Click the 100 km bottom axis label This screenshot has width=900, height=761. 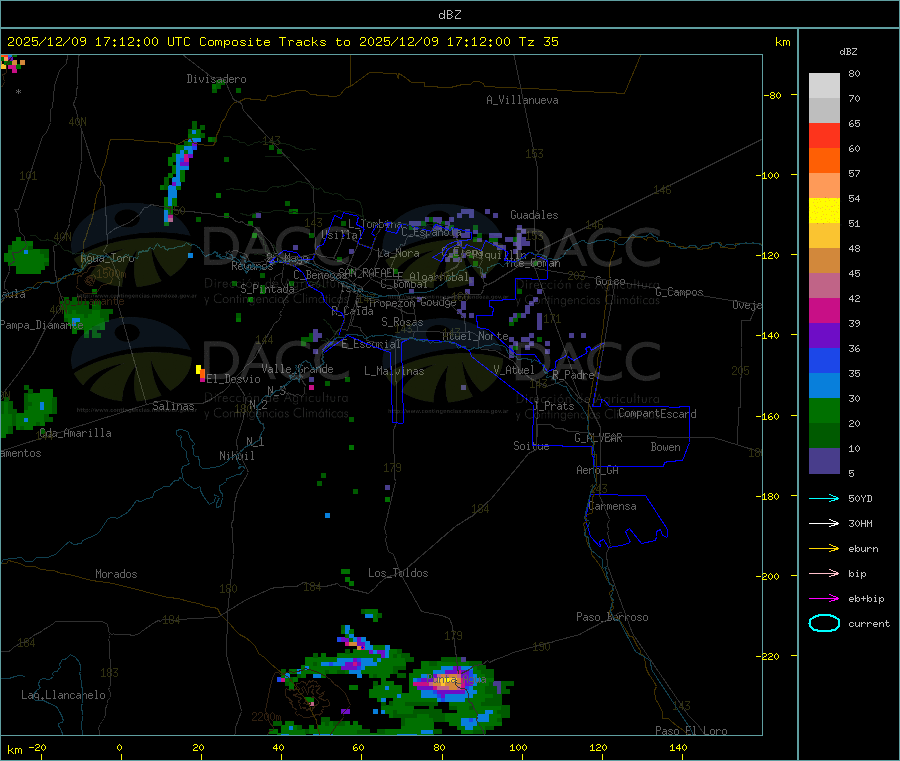(x=518, y=748)
